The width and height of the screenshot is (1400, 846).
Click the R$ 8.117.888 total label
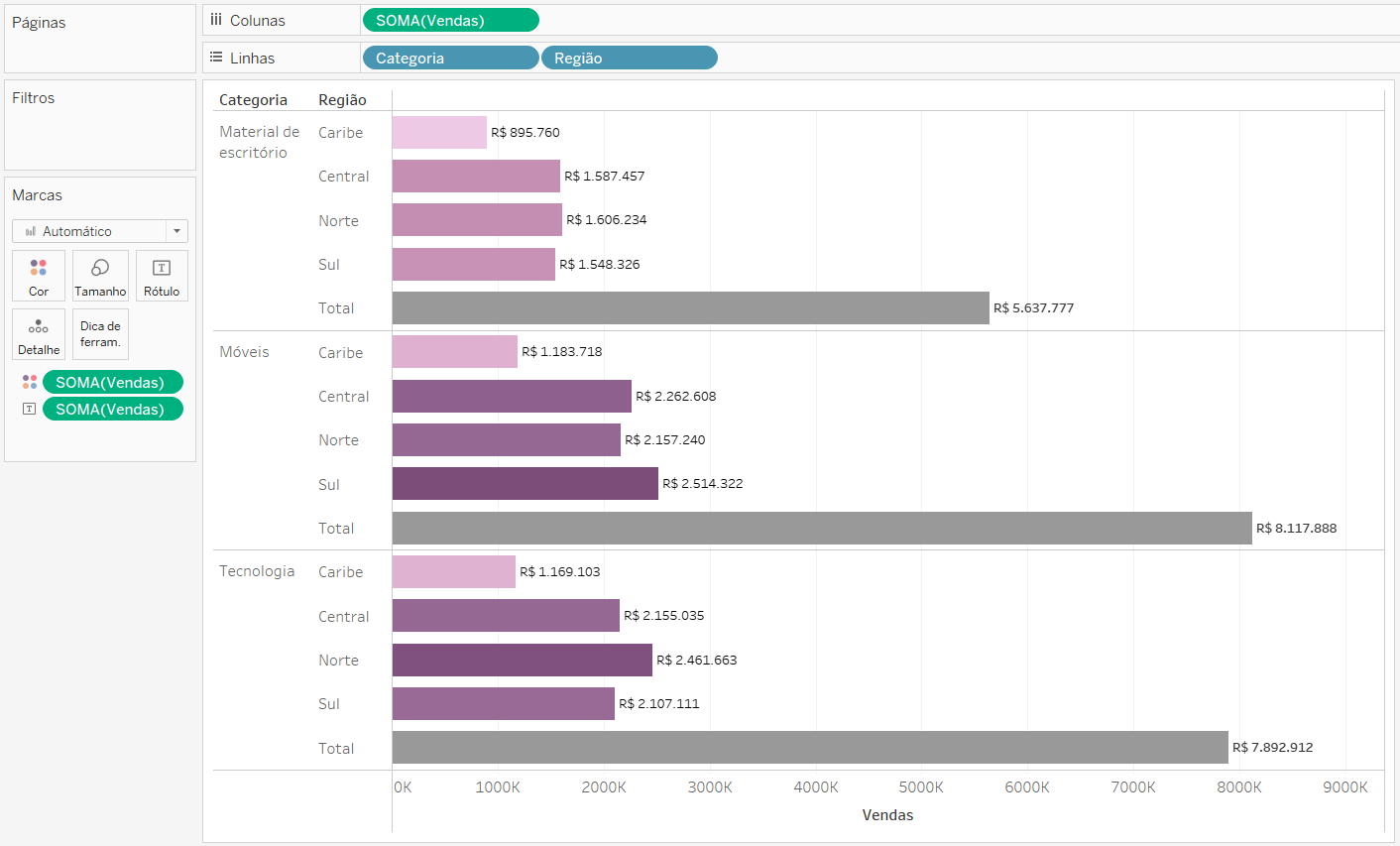coord(1297,528)
